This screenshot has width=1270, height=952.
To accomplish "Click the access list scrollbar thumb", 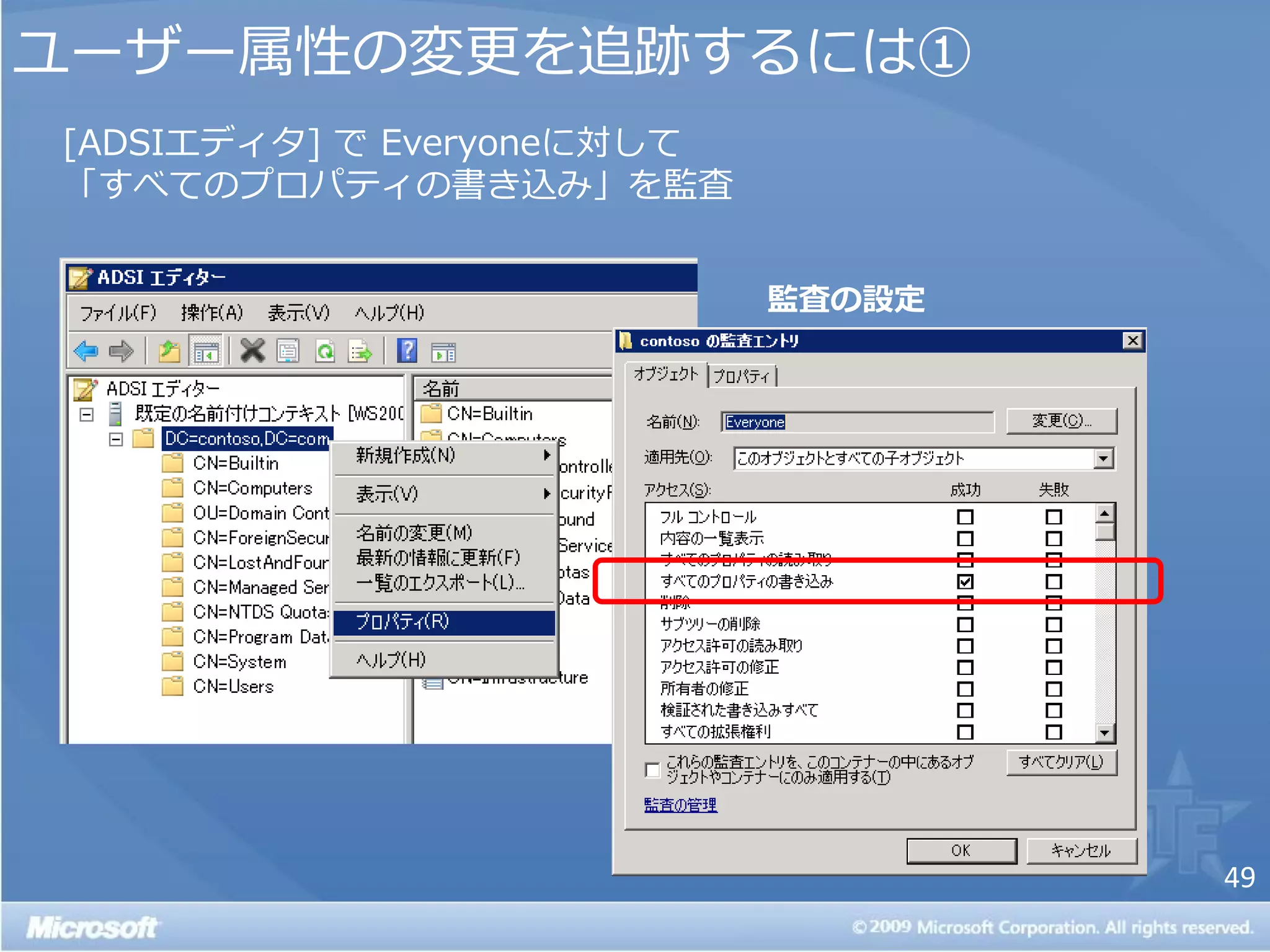I will 1104,532.
